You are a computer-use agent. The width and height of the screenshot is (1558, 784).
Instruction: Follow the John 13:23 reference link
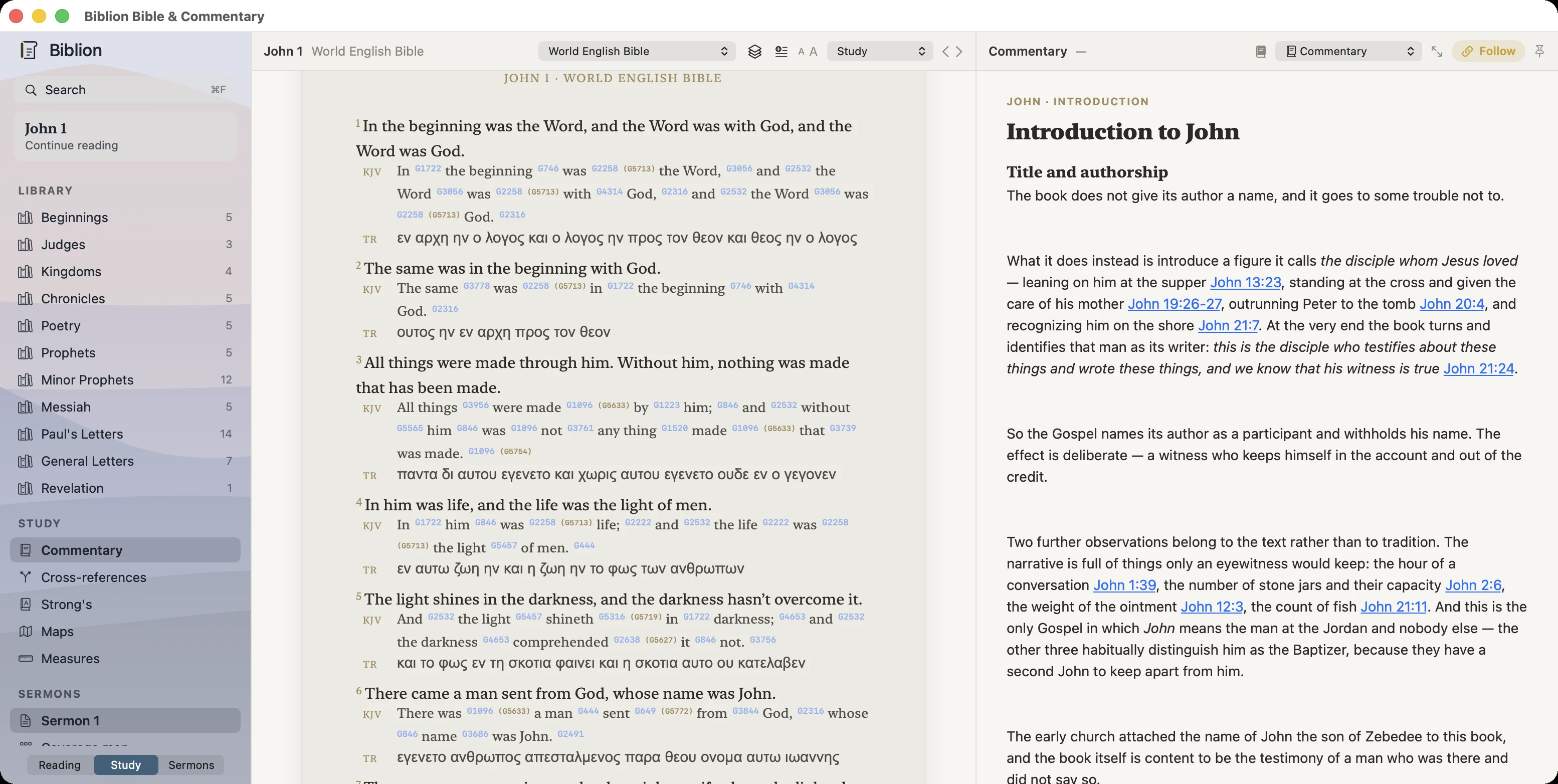pyautogui.click(x=1245, y=283)
